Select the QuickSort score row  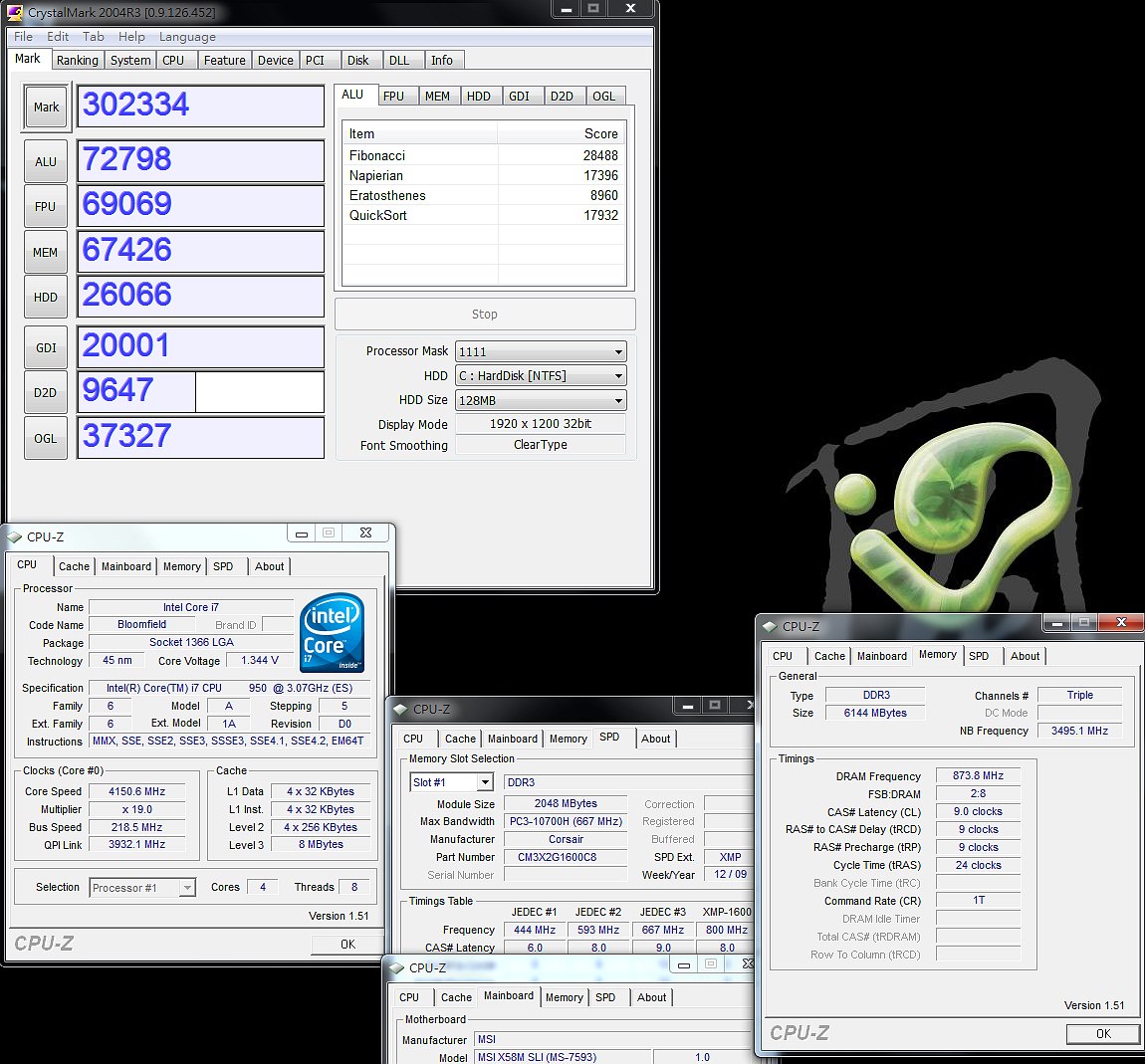[484, 215]
